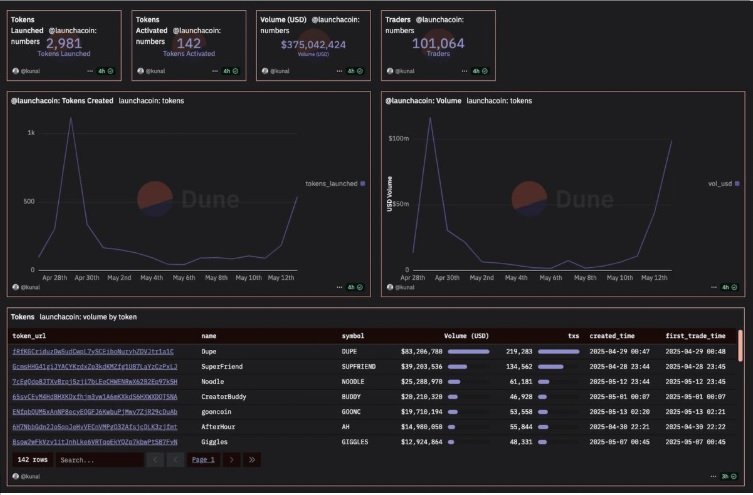Click the $375,042,424 volume value
The height and width of the screenshot is (495, 753).
click(x=313, y=45)
